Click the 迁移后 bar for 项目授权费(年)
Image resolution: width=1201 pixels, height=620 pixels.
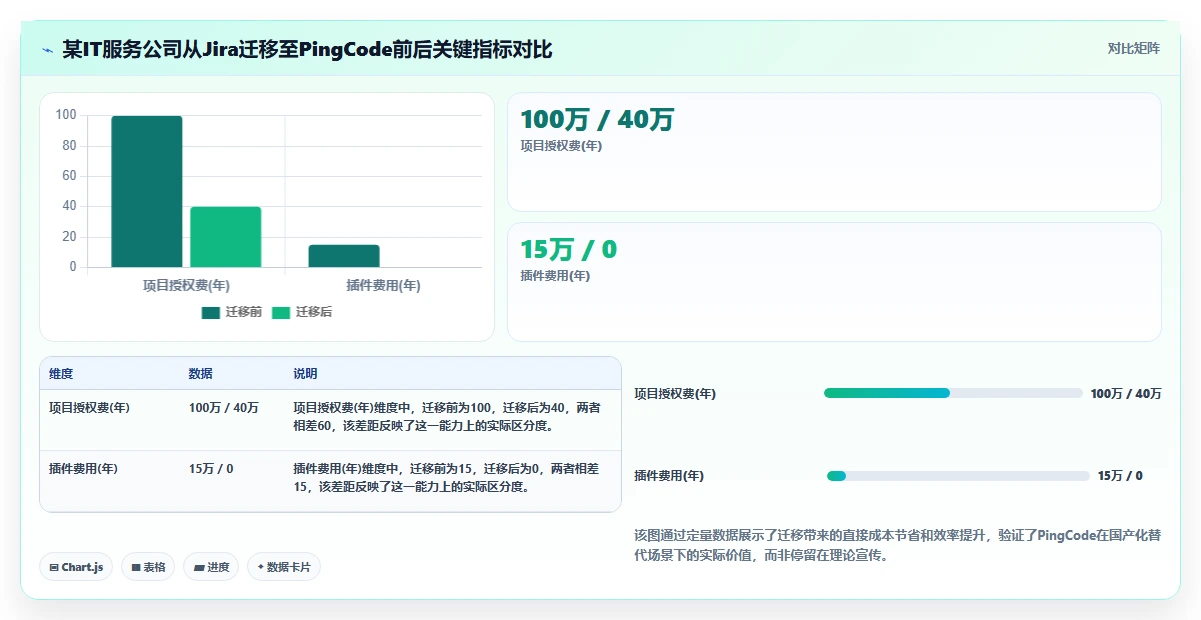click(x=226, y=237)
